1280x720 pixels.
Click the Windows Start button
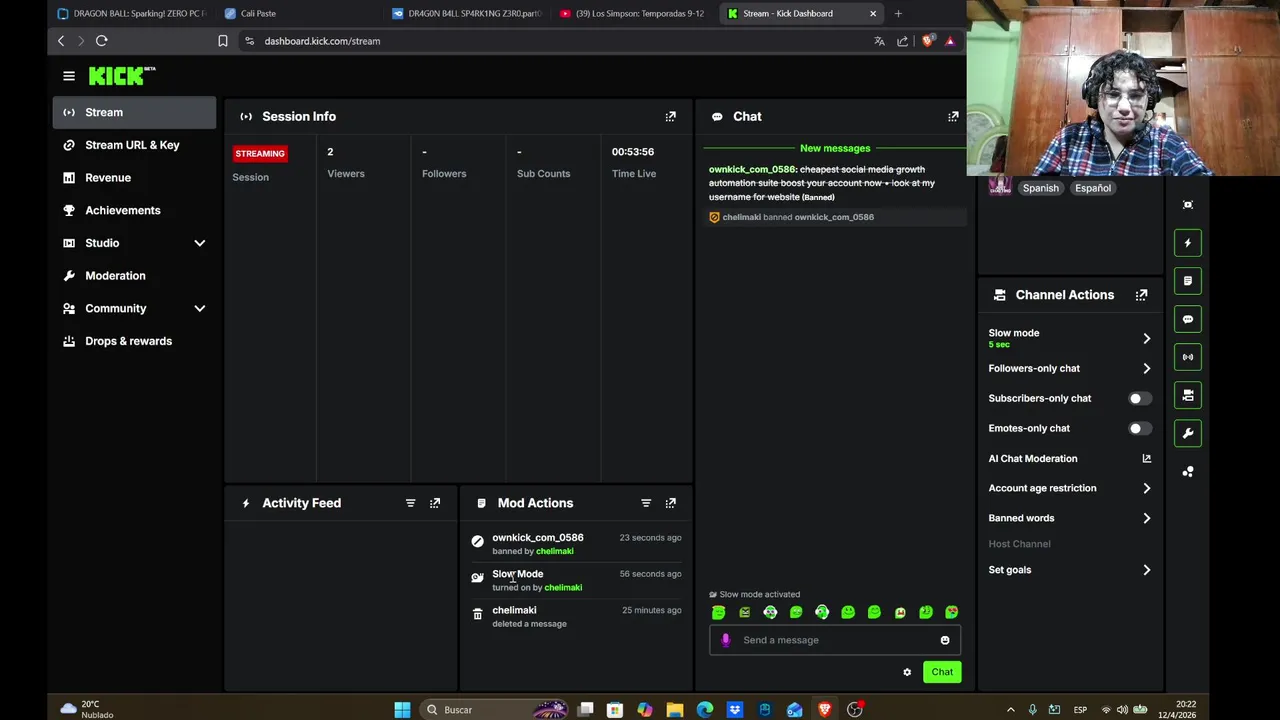click(x=402, y=710)
